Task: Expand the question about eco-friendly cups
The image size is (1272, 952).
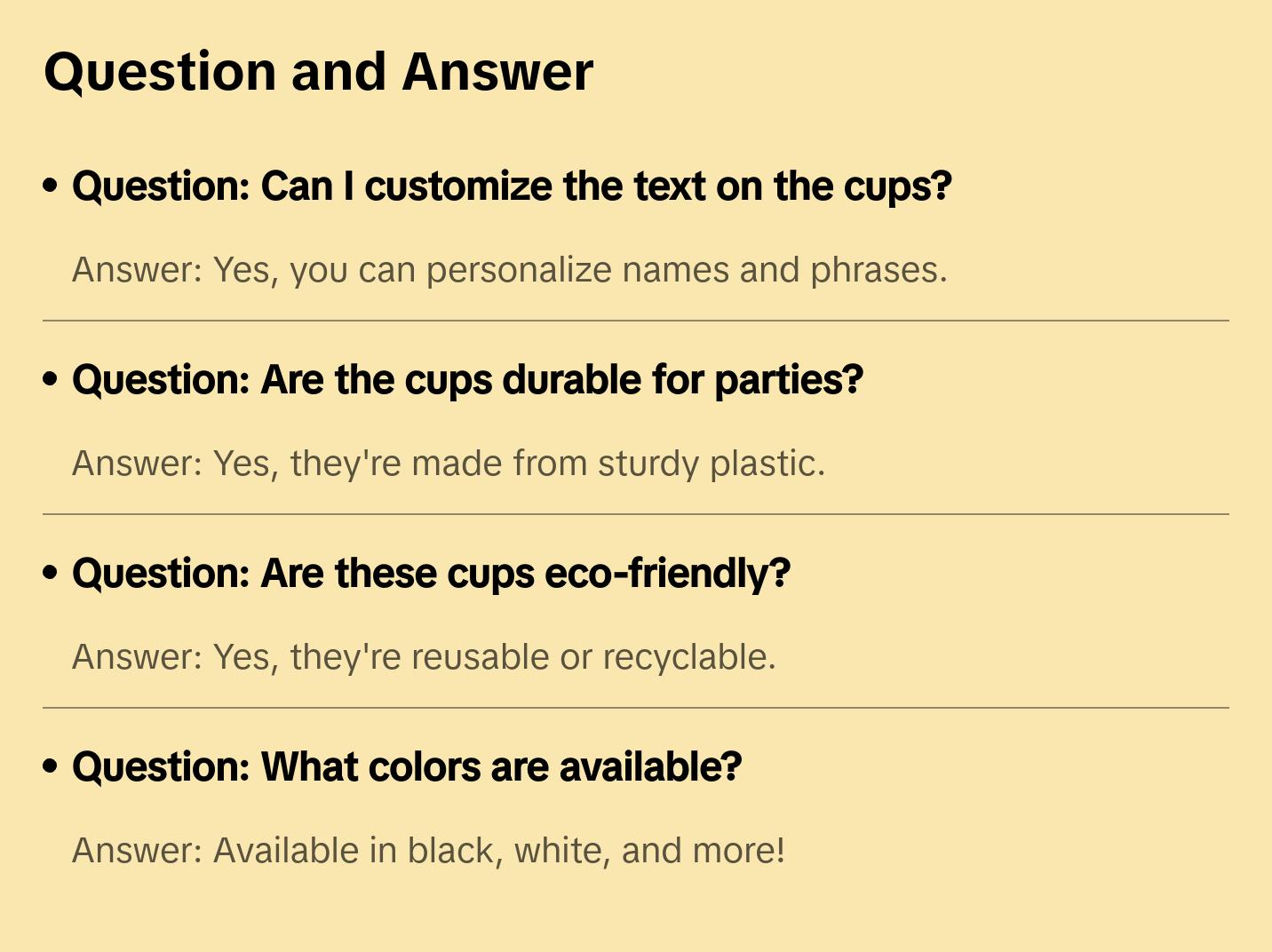Action: point(431,574)
